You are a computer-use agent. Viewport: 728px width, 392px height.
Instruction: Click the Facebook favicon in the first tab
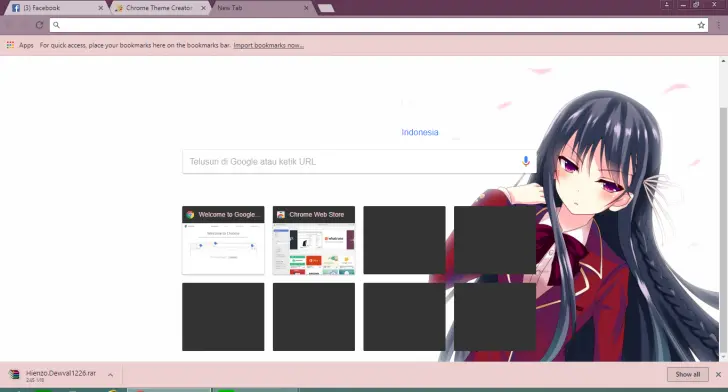tap(16, 8)
